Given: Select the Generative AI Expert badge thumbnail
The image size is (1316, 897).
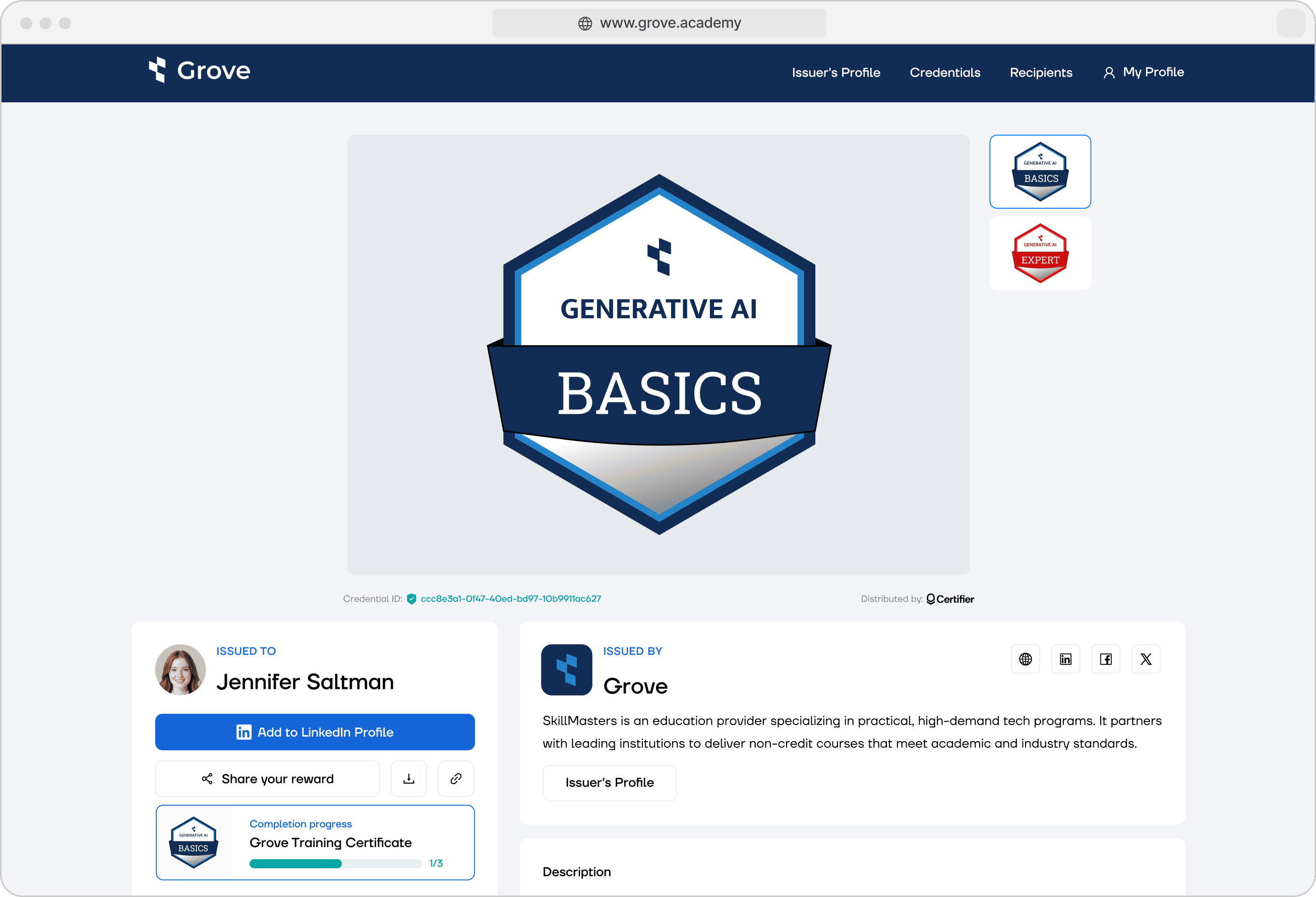Looking at the screenshot, I should 1040,253.
